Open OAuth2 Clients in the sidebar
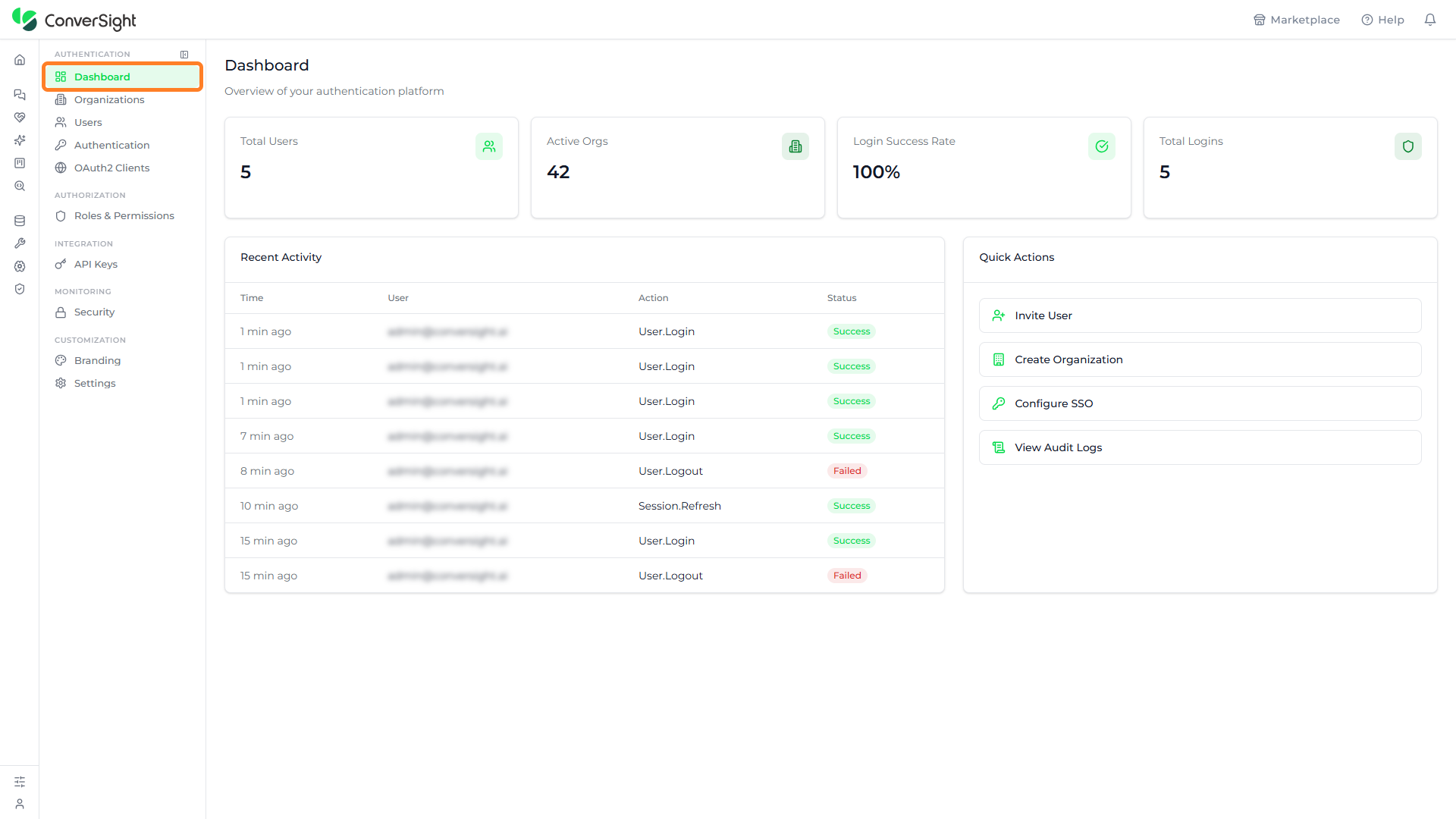1456x819 pixels. click(x=123, y=168)
